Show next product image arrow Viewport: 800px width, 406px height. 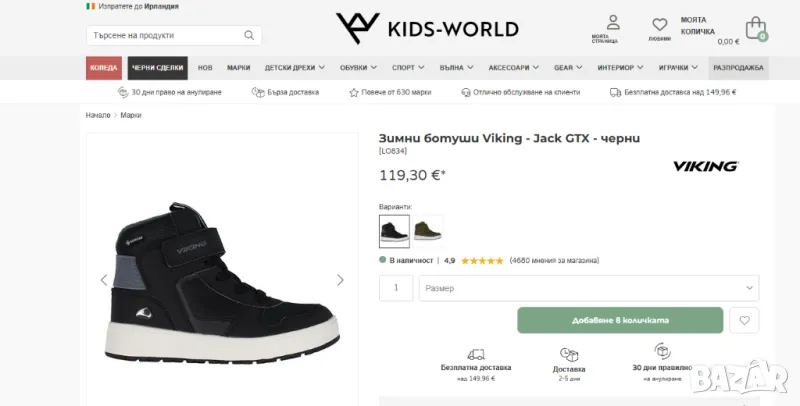[x=340, y=280]
